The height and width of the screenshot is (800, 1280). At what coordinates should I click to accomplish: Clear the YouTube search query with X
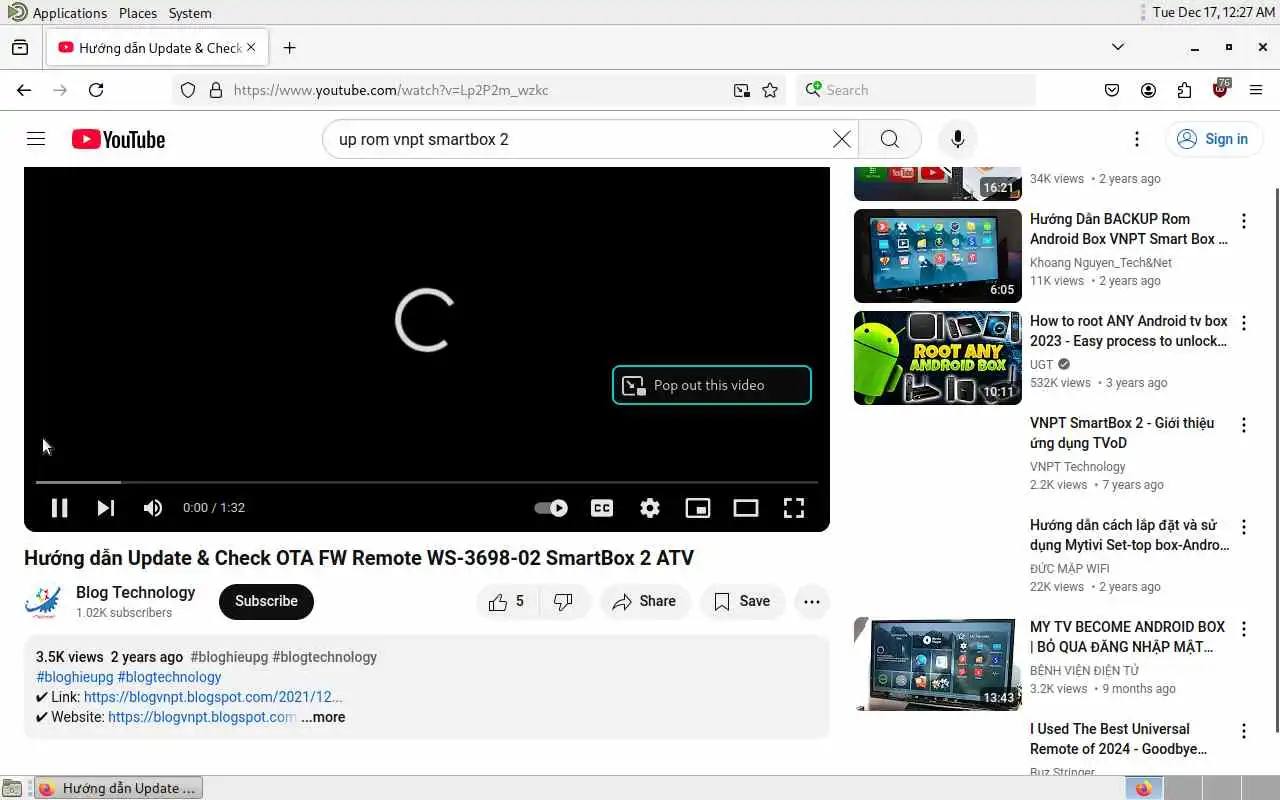coord(842,139)
